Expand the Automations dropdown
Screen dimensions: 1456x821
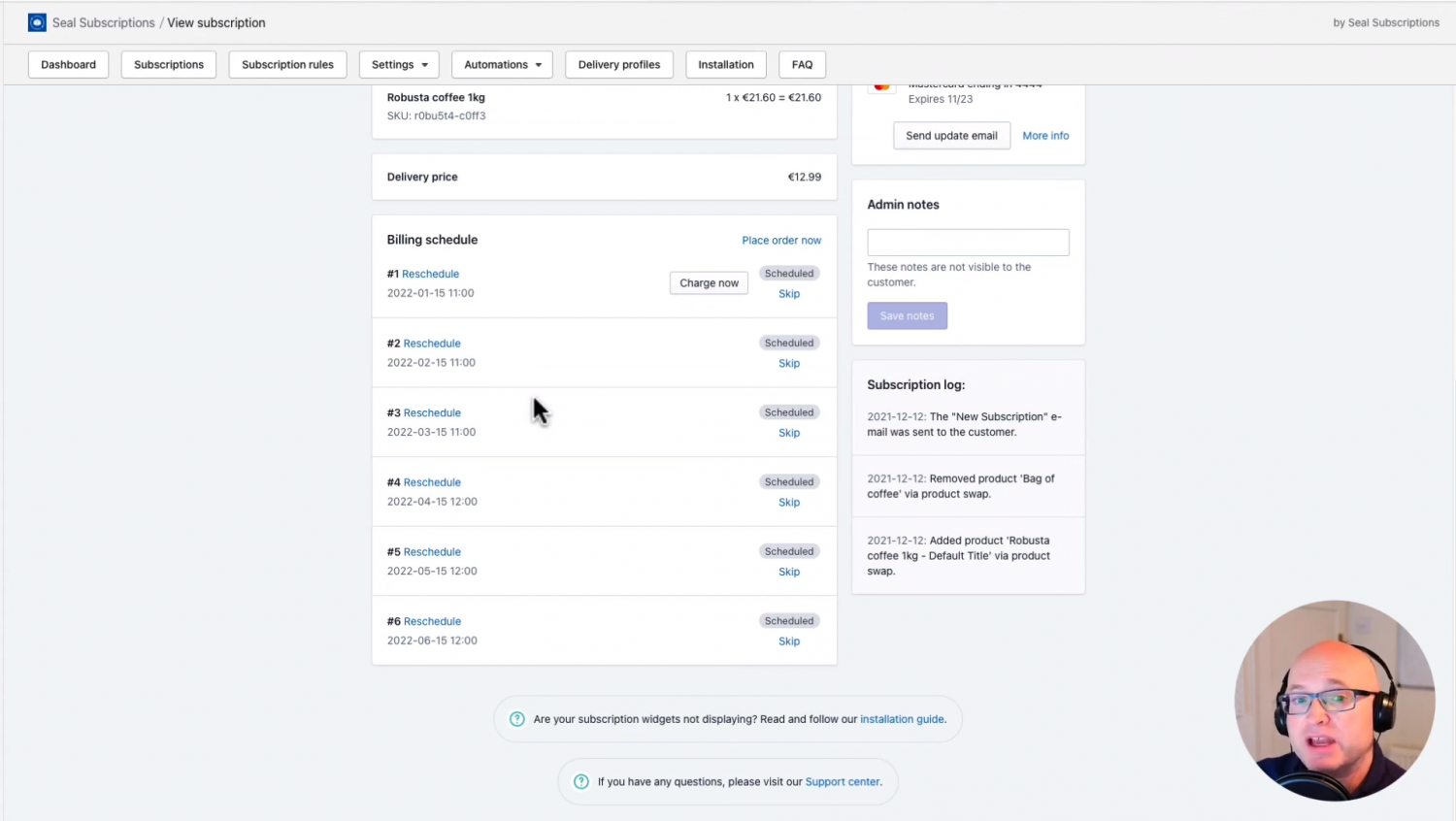[502, 64]
